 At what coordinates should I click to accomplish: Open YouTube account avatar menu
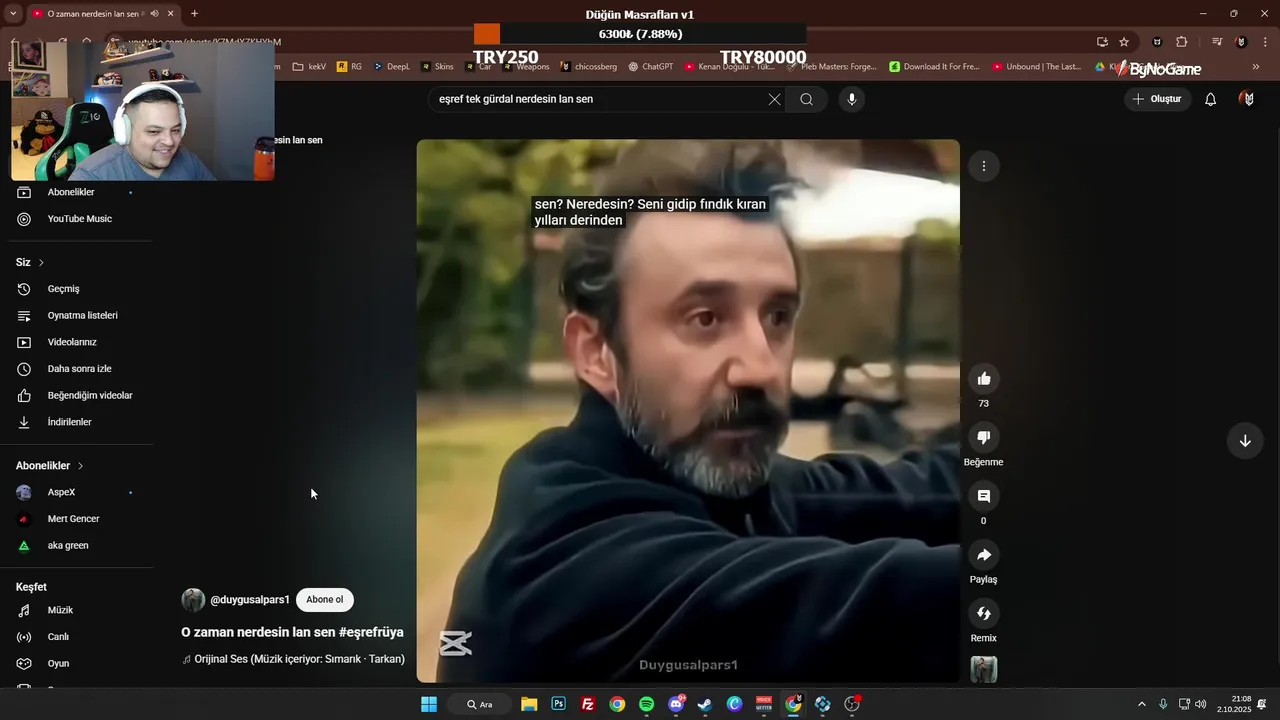coord(1247,99)
